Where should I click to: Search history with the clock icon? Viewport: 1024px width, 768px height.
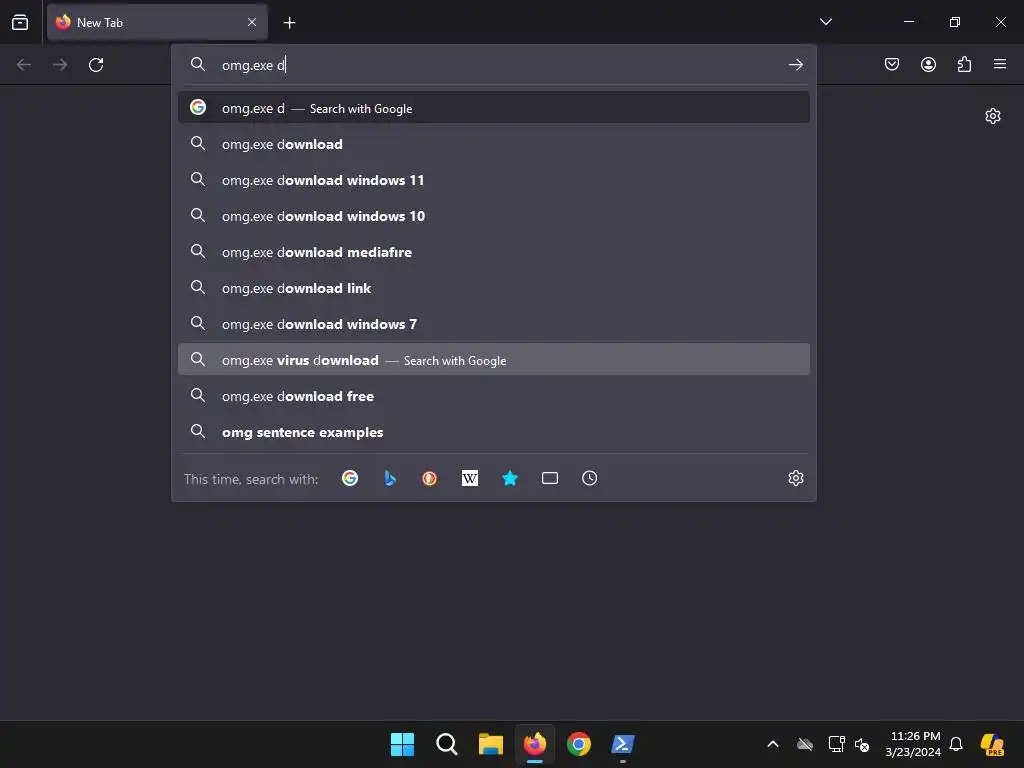(x=590, y=478)
